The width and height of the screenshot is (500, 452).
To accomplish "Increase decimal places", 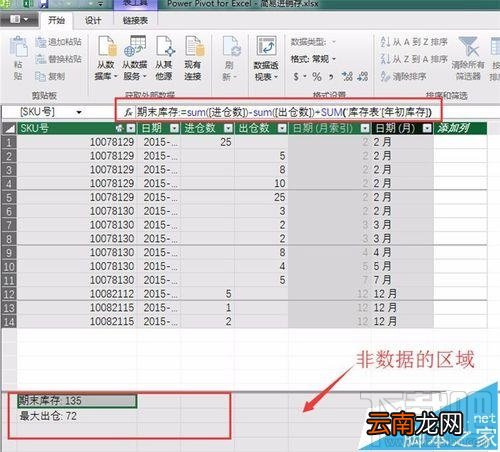I will click(x=347, y=77).
